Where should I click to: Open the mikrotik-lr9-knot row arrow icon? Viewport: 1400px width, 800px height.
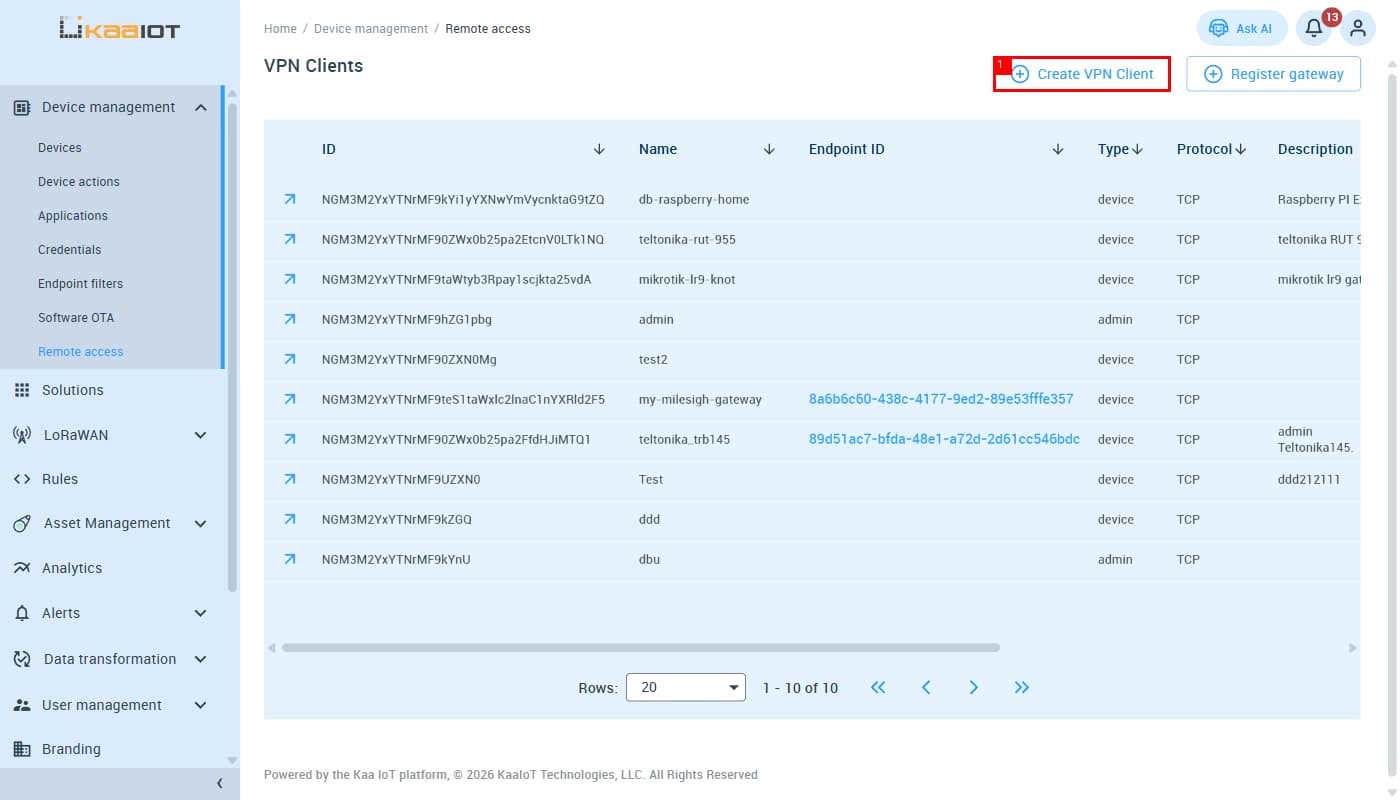(x=289, y=279)
